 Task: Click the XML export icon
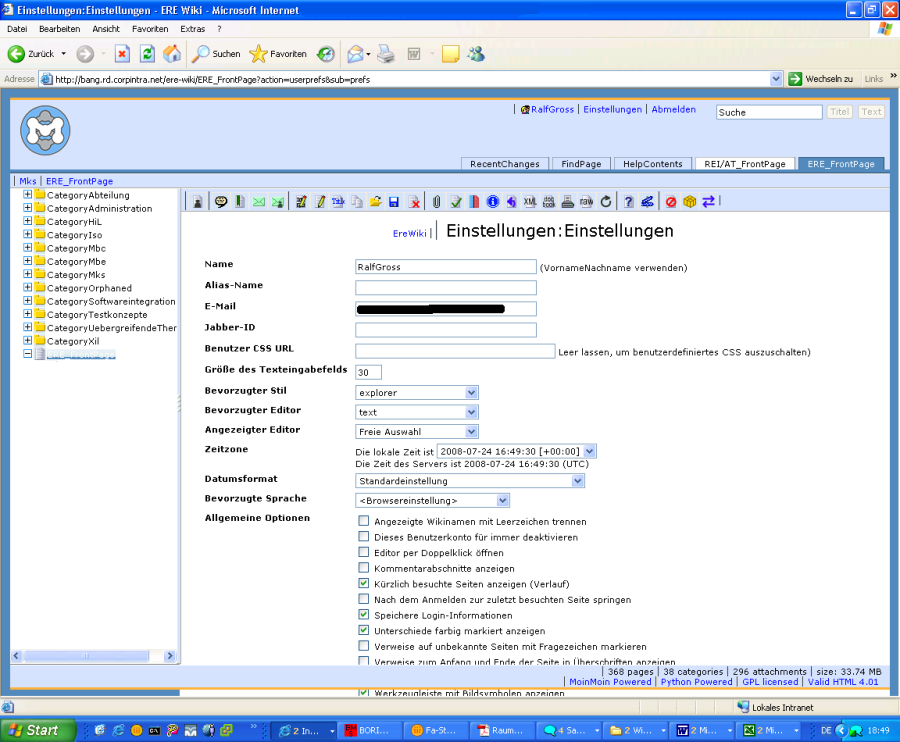(x=530, y=201)
